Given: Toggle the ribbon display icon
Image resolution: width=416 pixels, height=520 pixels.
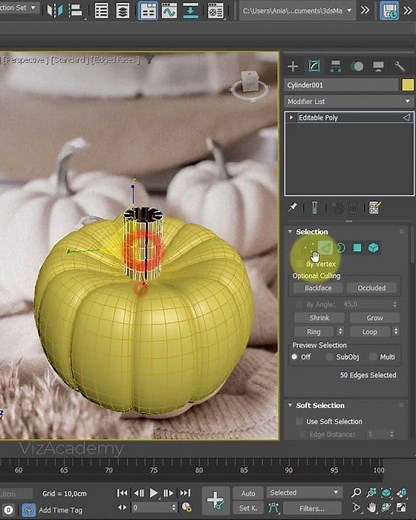Looking at the screenshot, I should coord(148,11).
